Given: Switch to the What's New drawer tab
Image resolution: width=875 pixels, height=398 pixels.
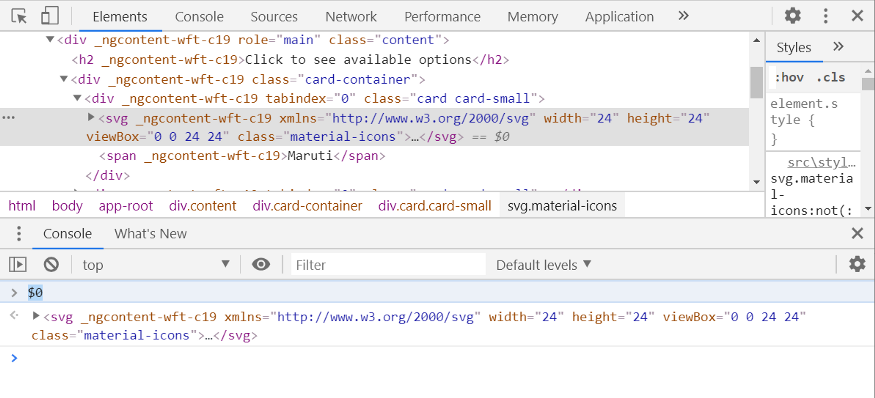Looking at the screenshot, I should tap(151, 233).
